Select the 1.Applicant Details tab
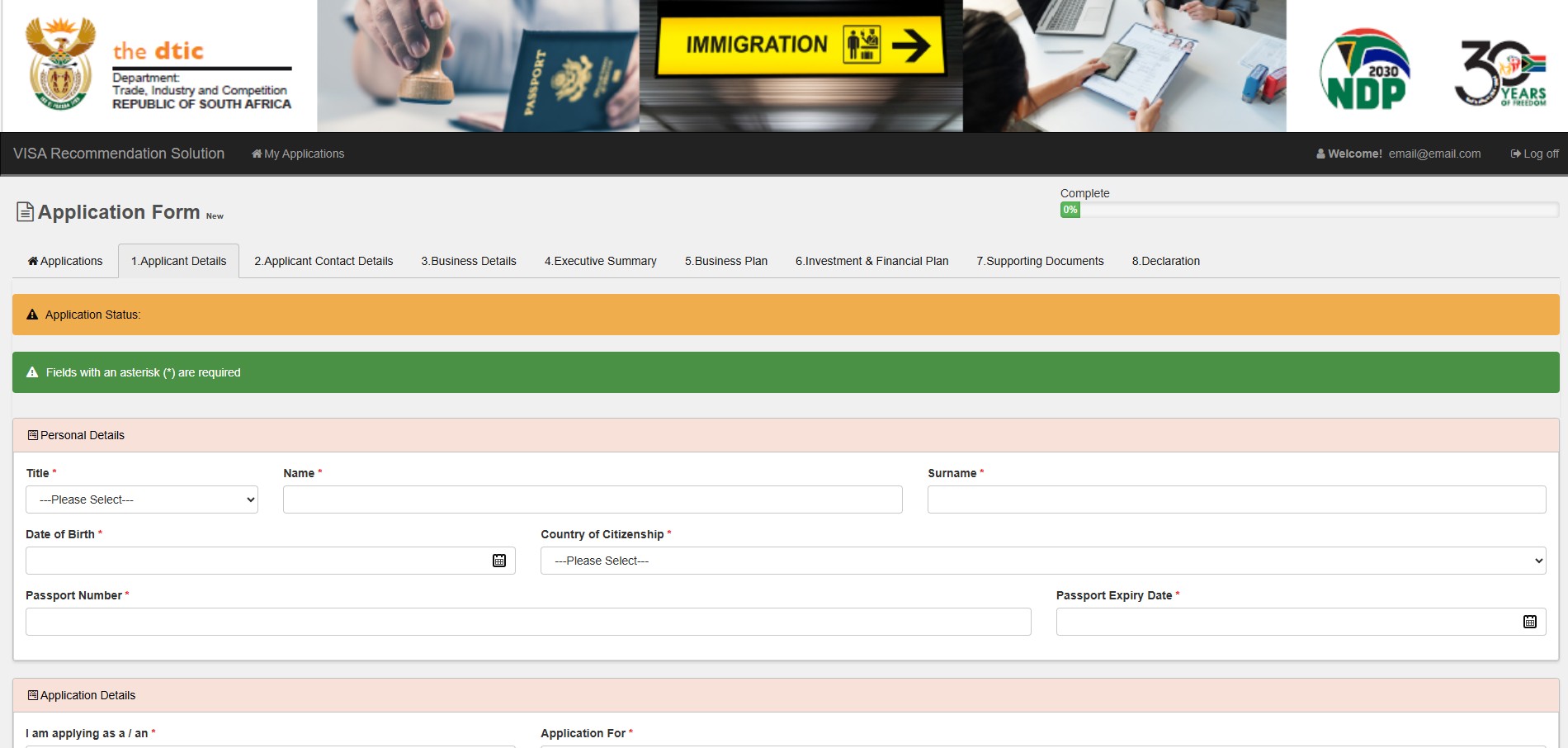 click(178, 261)
